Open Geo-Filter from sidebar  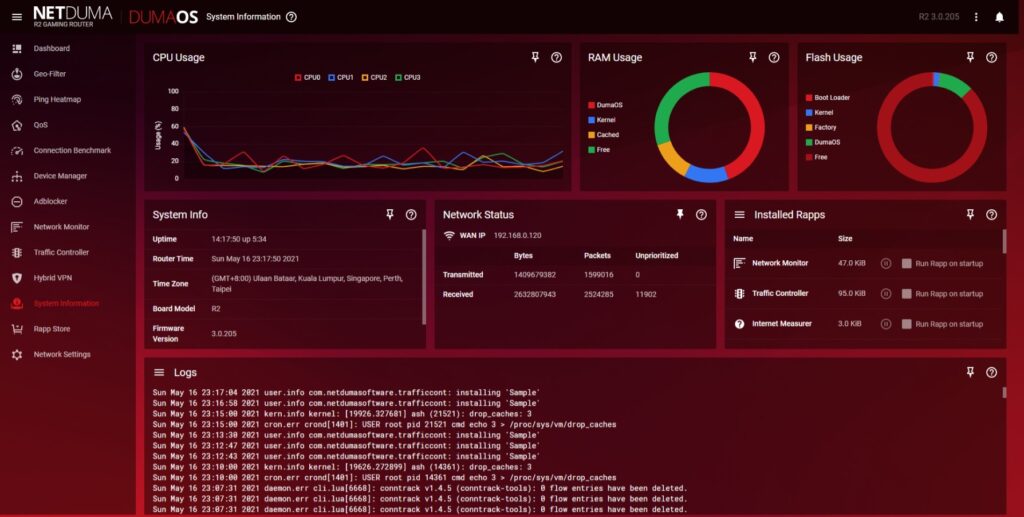(x=50, y=74)
